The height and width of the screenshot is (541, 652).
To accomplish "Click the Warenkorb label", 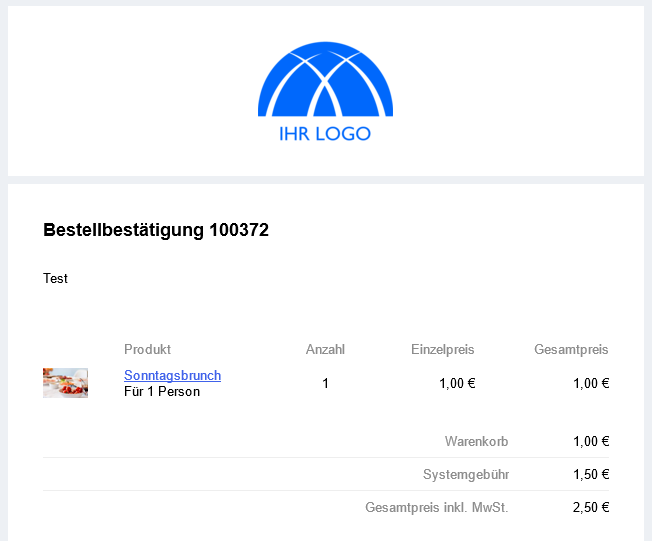I will 477,441.
